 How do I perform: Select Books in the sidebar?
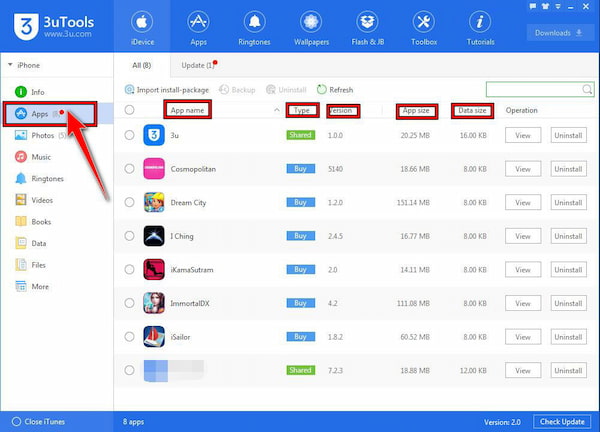(33, 222)
